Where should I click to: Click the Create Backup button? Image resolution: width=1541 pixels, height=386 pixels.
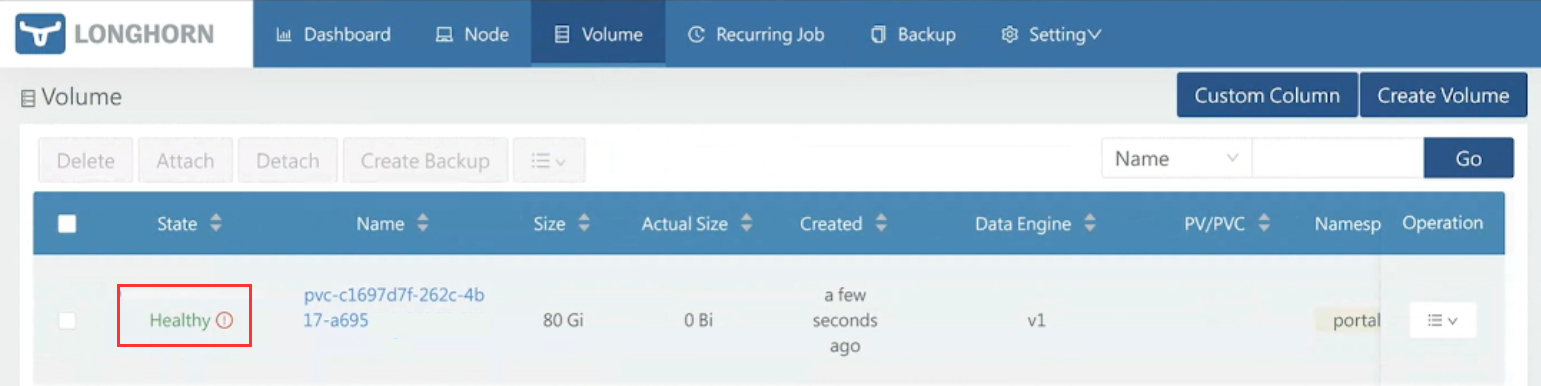coord(425,160)
